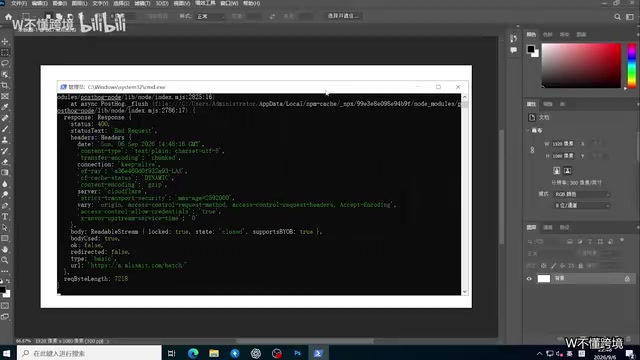The height and width of the screenshot is (360, 640).
Task: Toggle width-height link chain icon
Action: [x=532, y=150]
